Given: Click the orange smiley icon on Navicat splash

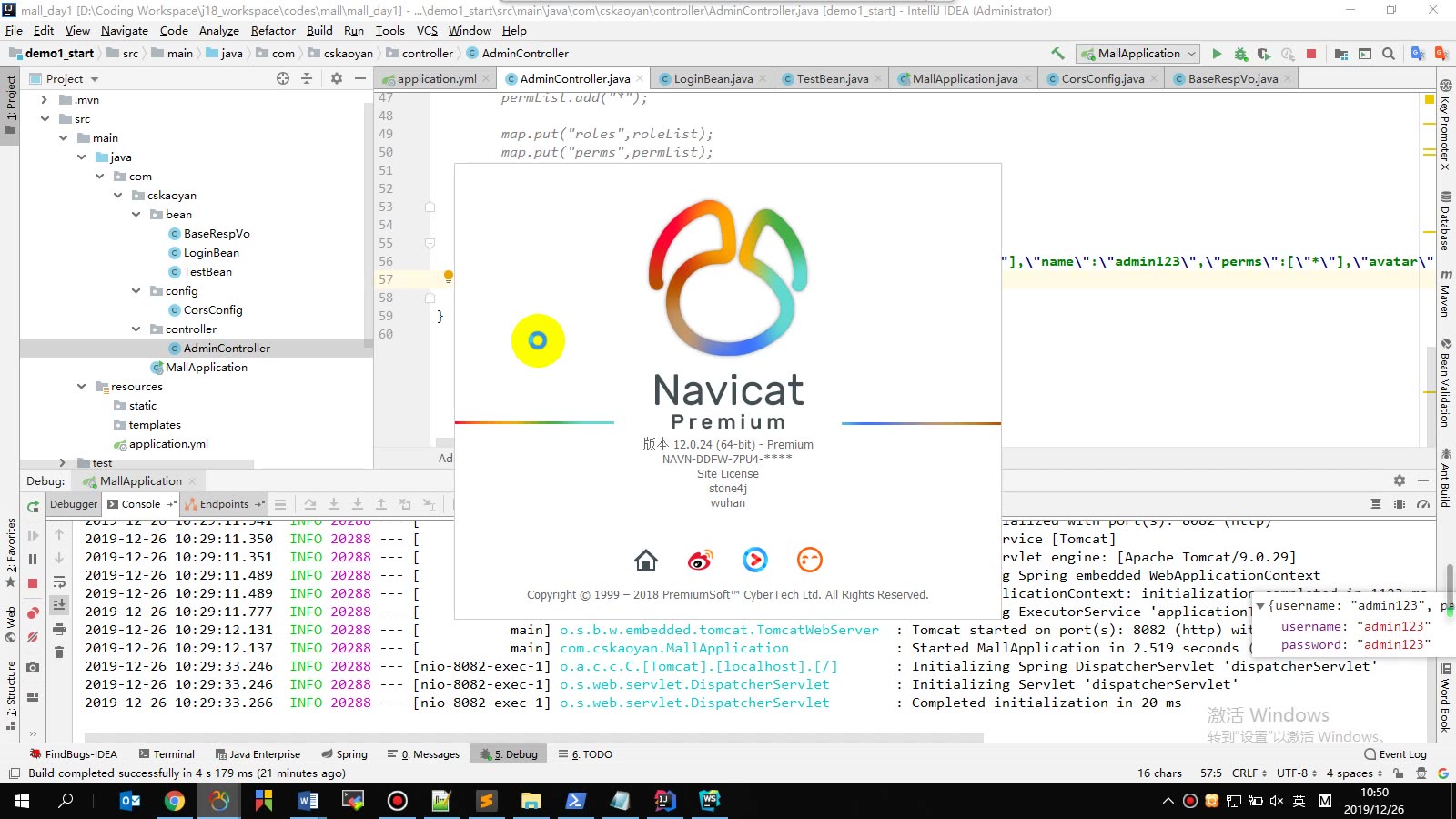Looking at the screenshot, I should click(x=810, y=560).
